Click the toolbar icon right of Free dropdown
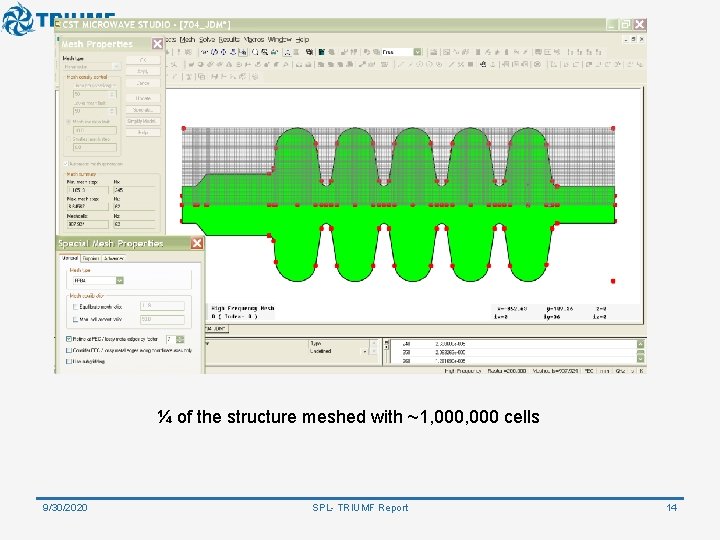720x540 pixels. (433, 52)
